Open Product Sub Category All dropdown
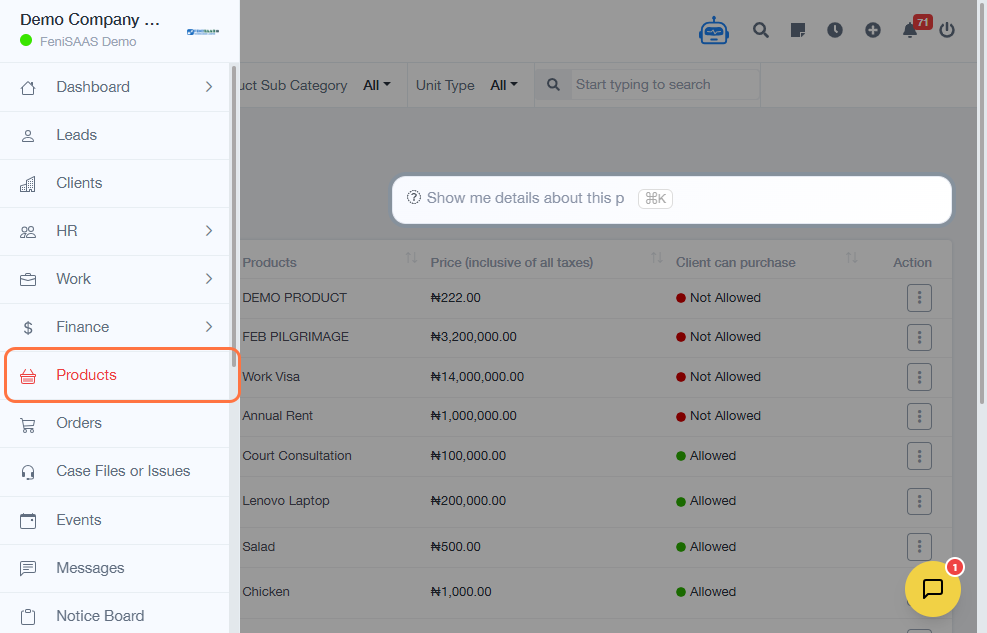This screenshot has height=633, width=987. pos(377,86)
